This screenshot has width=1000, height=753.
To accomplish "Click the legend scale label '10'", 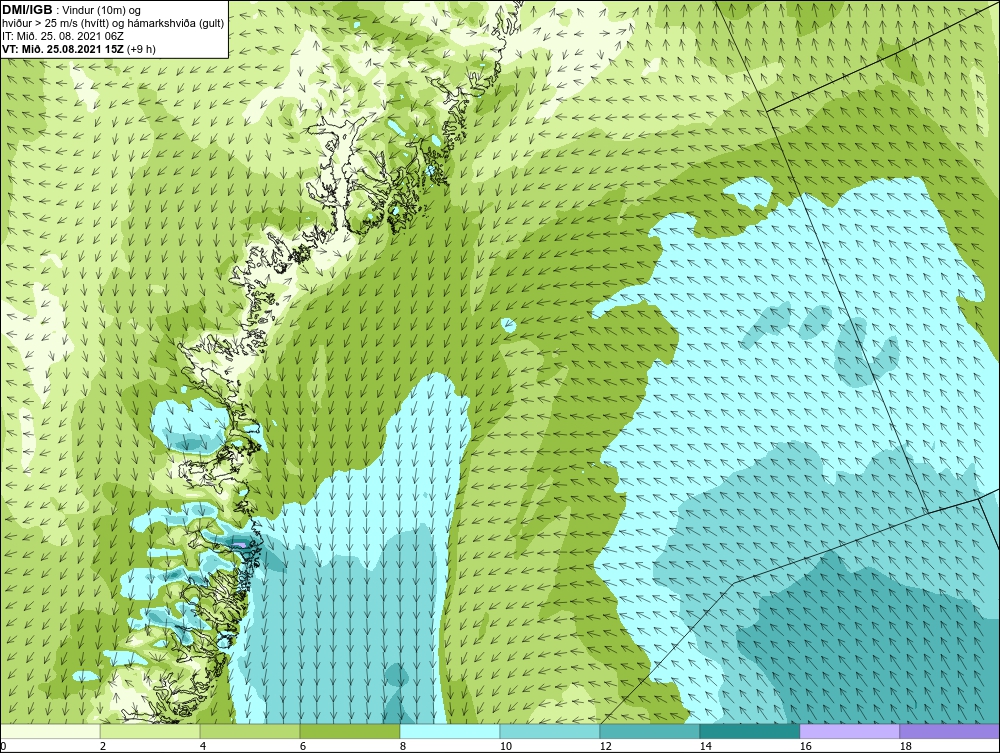I will 505,746.
